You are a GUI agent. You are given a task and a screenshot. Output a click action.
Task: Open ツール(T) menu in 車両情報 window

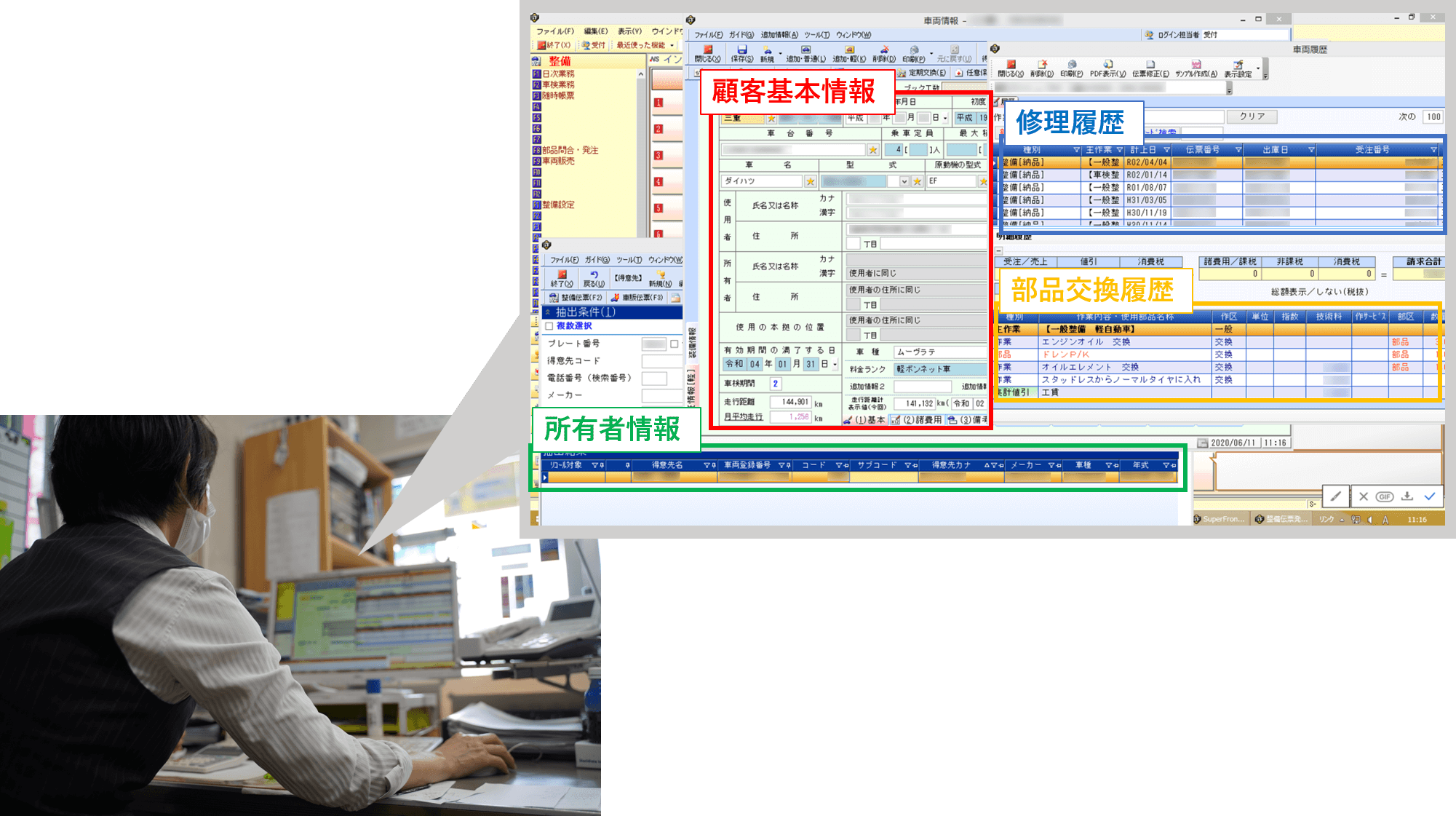[x=816, y=35]
